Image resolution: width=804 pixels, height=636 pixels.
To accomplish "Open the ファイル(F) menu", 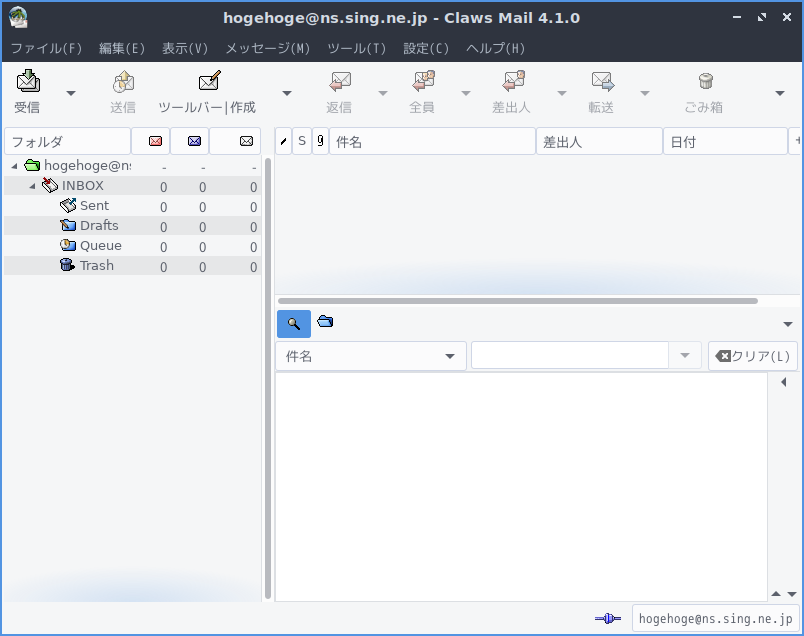I will tap(46, 48).
